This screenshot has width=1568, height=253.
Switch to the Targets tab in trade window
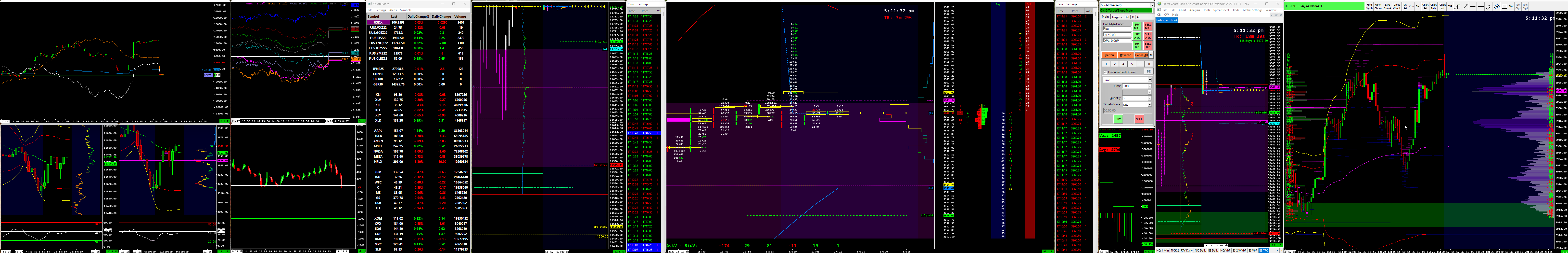tap(1117, 17)
